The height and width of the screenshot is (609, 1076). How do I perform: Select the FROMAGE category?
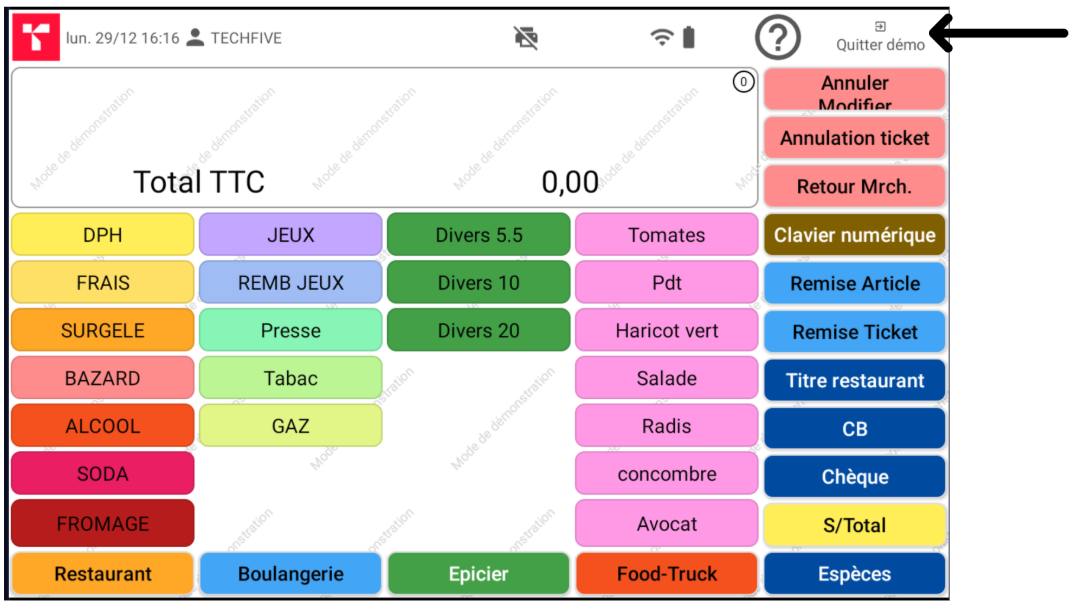[103, 524]
